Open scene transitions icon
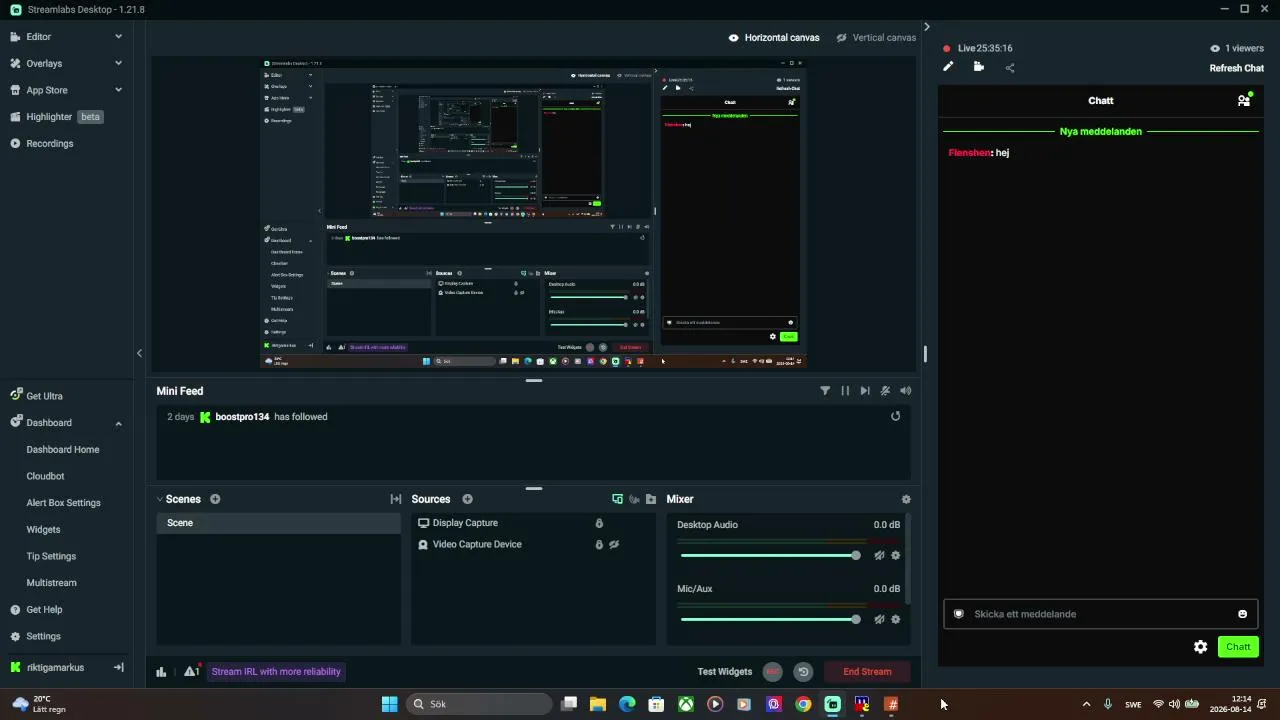 pyautogui.click(x=396, y=499)
